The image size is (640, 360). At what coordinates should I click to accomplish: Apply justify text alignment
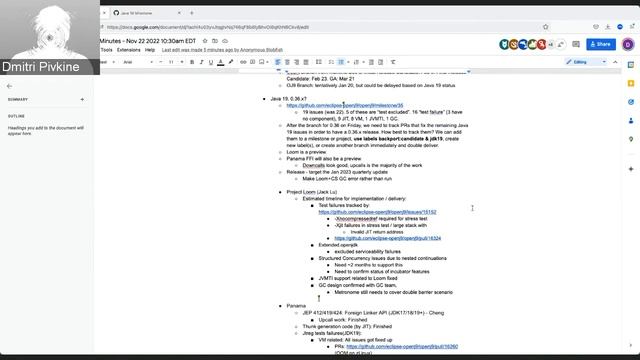306,62
